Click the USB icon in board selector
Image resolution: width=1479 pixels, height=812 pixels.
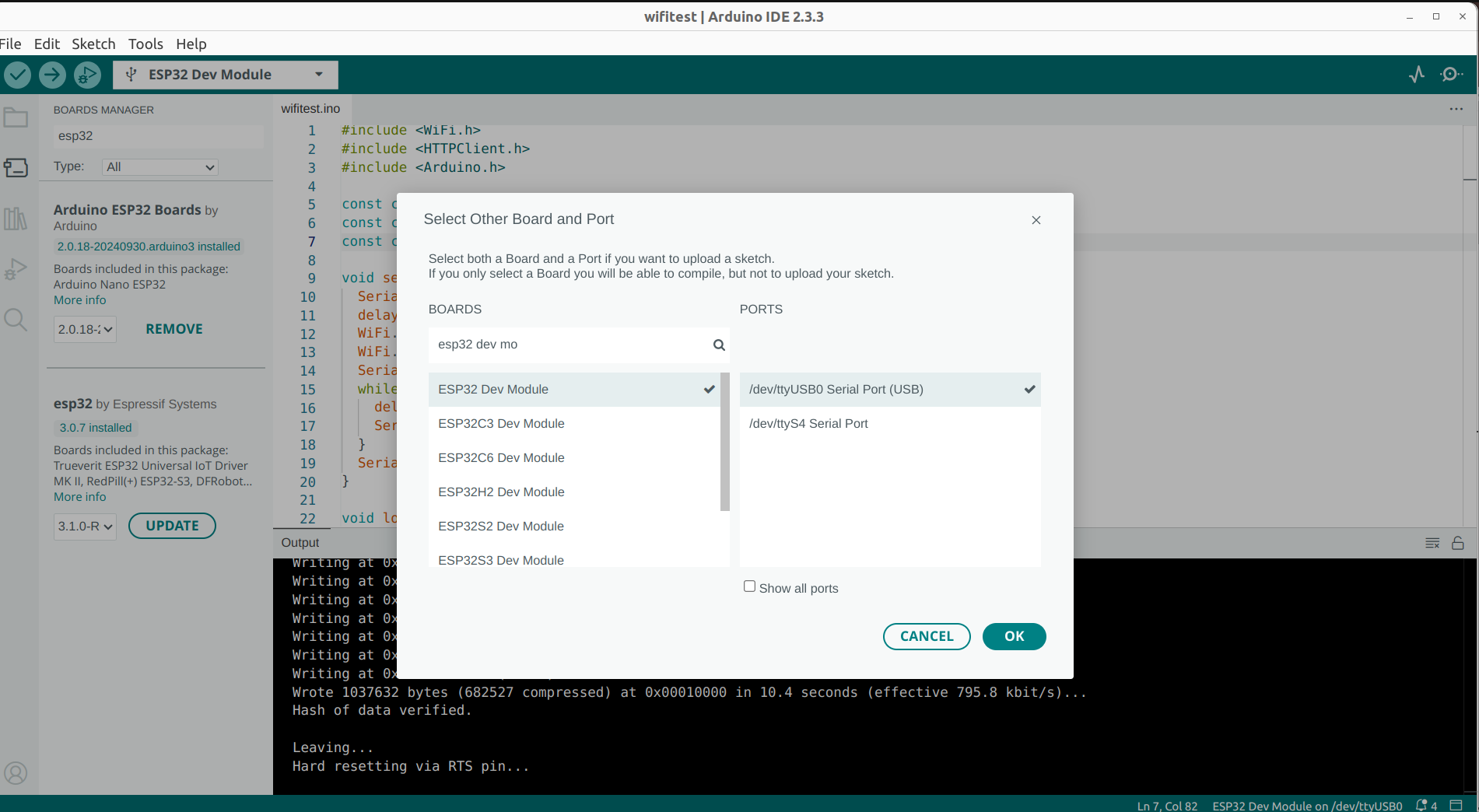coord(131,75)
